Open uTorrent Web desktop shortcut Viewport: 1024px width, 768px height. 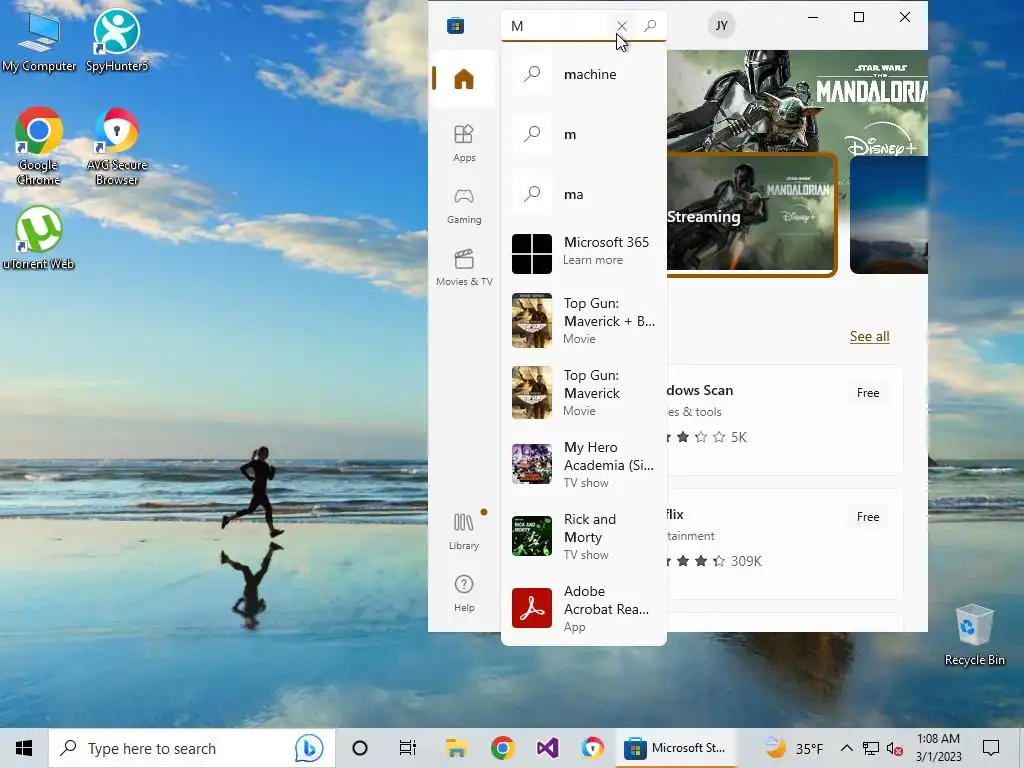tap(39, 238)
